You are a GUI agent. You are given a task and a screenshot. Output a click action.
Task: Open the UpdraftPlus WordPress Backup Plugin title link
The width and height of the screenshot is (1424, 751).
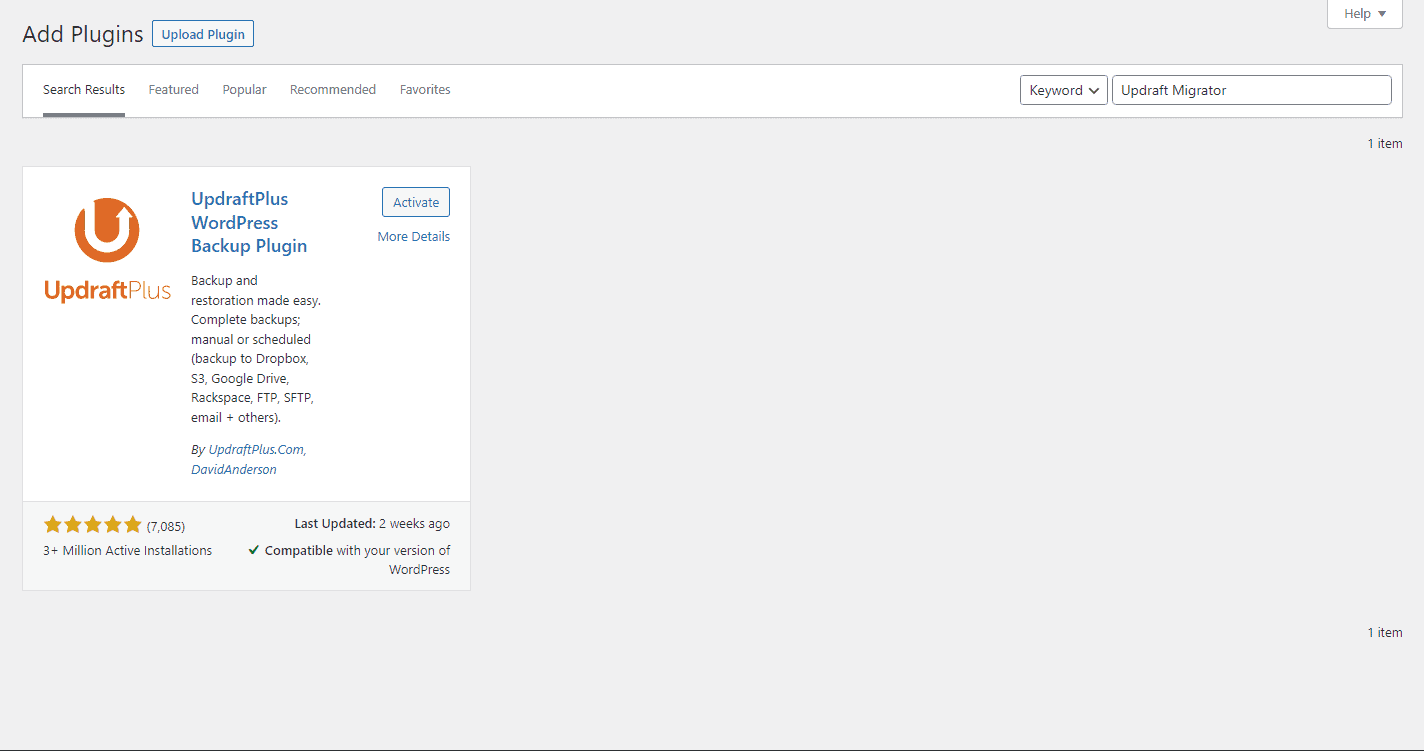coord(249,222)
